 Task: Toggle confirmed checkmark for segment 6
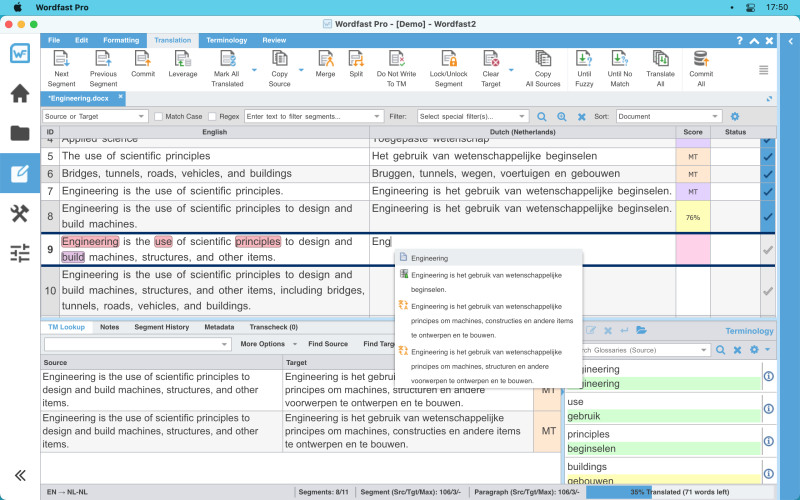pos(767,174)
